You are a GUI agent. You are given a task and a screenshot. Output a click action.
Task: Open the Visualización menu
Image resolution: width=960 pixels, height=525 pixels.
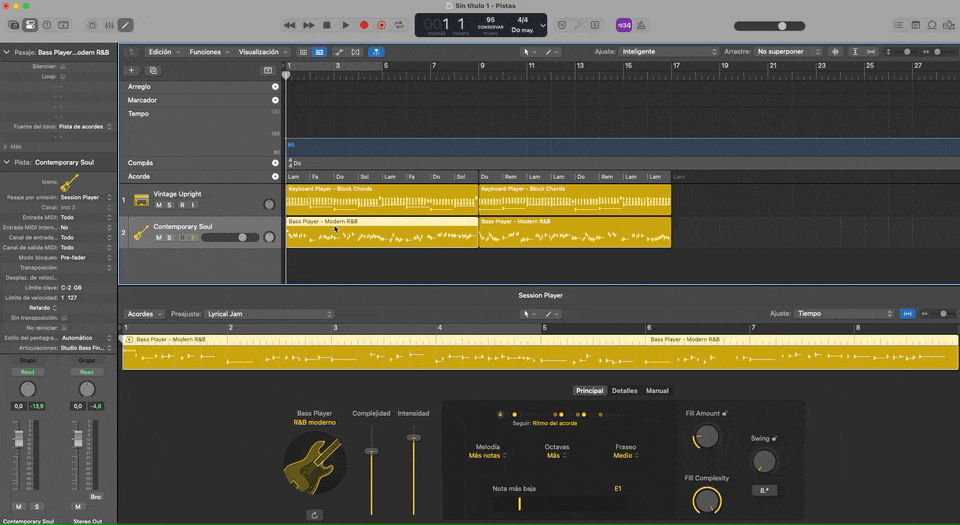point(263,52)
